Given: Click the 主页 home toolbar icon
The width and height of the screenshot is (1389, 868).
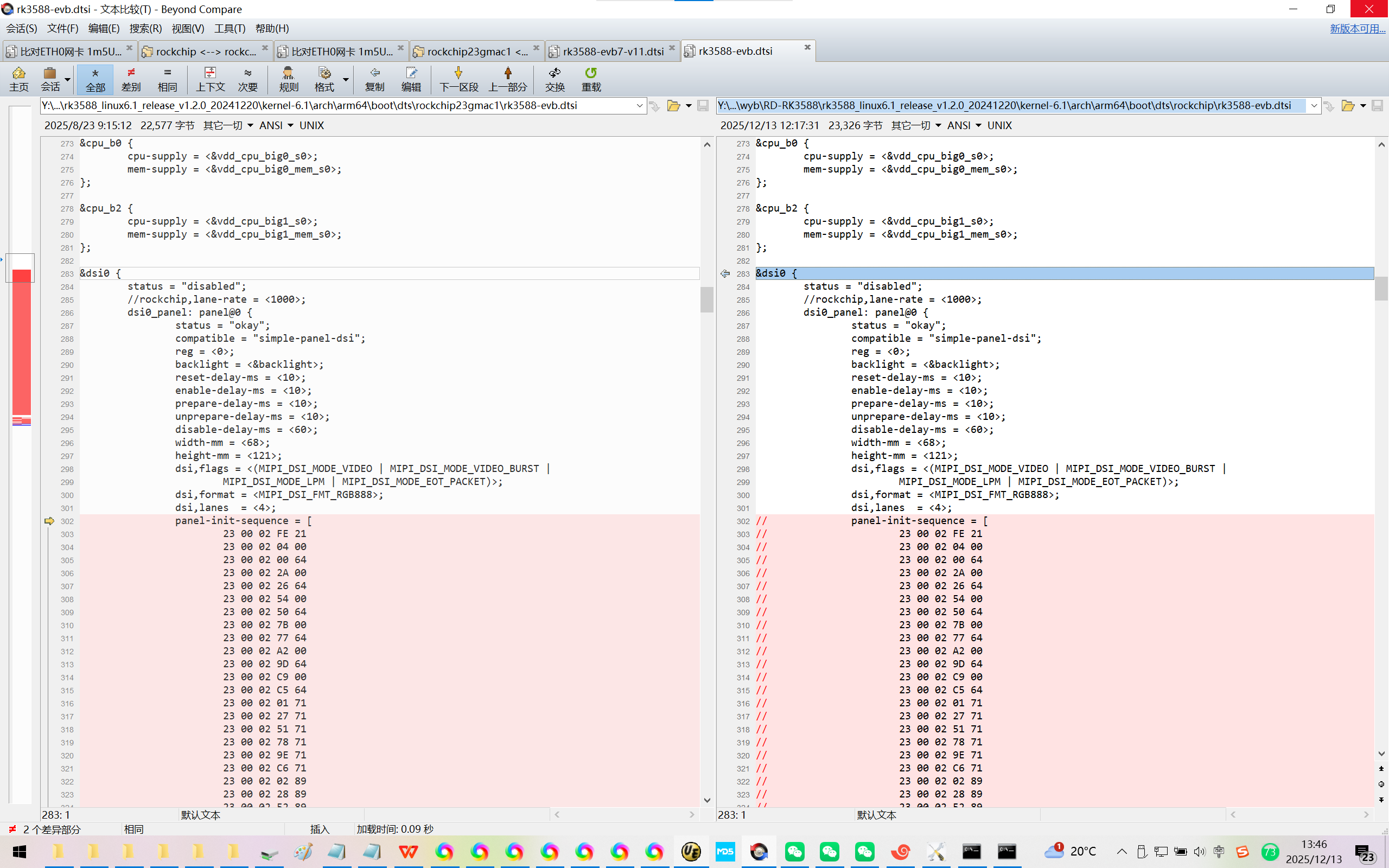Looking at the screenshot, I should click(x=18, y=79).
